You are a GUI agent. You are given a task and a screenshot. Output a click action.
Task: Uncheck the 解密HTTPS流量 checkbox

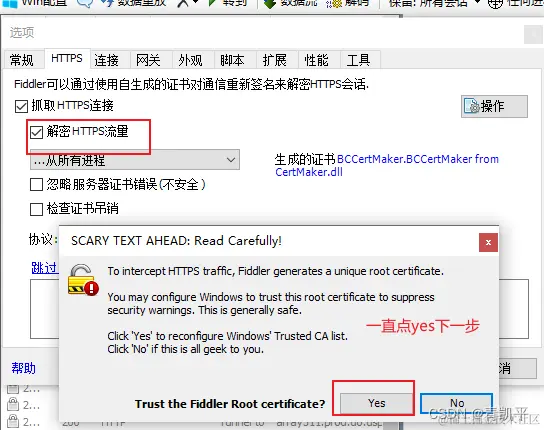[x=36, y=132]
